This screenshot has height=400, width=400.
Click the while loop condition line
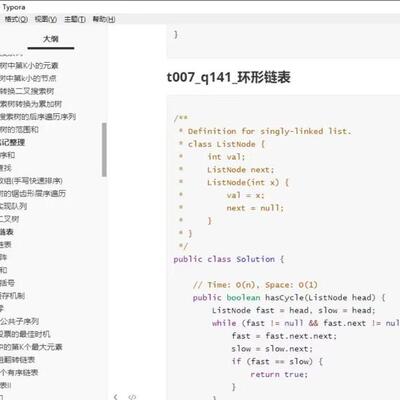coord(306,323)
